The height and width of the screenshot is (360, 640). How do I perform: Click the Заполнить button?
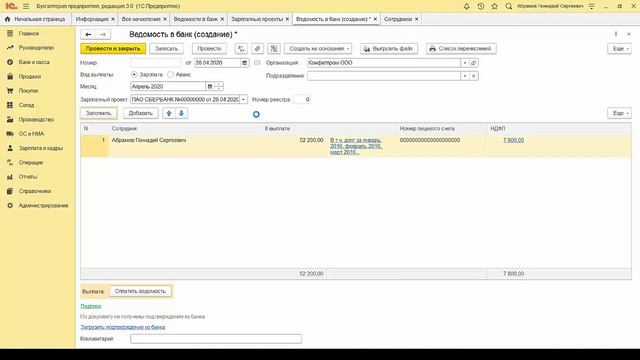click(98, 113)
